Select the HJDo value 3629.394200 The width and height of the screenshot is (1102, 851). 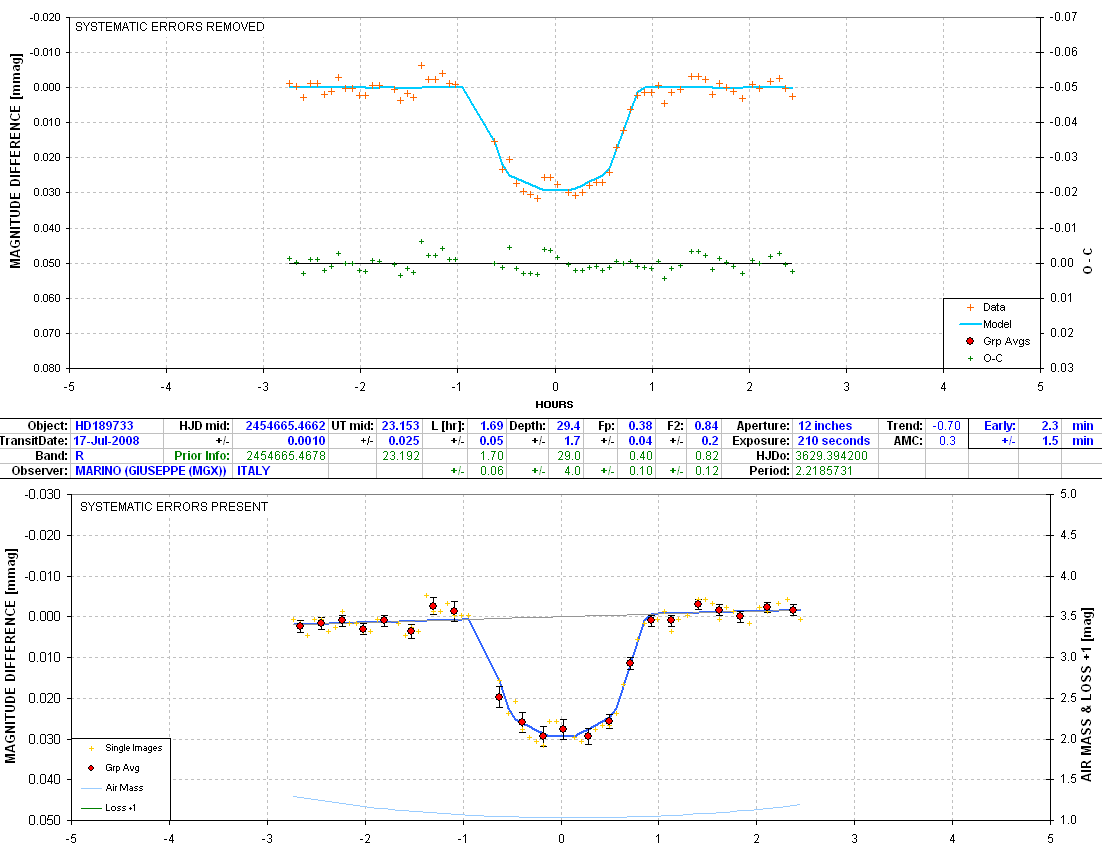(x=831, y=456)
